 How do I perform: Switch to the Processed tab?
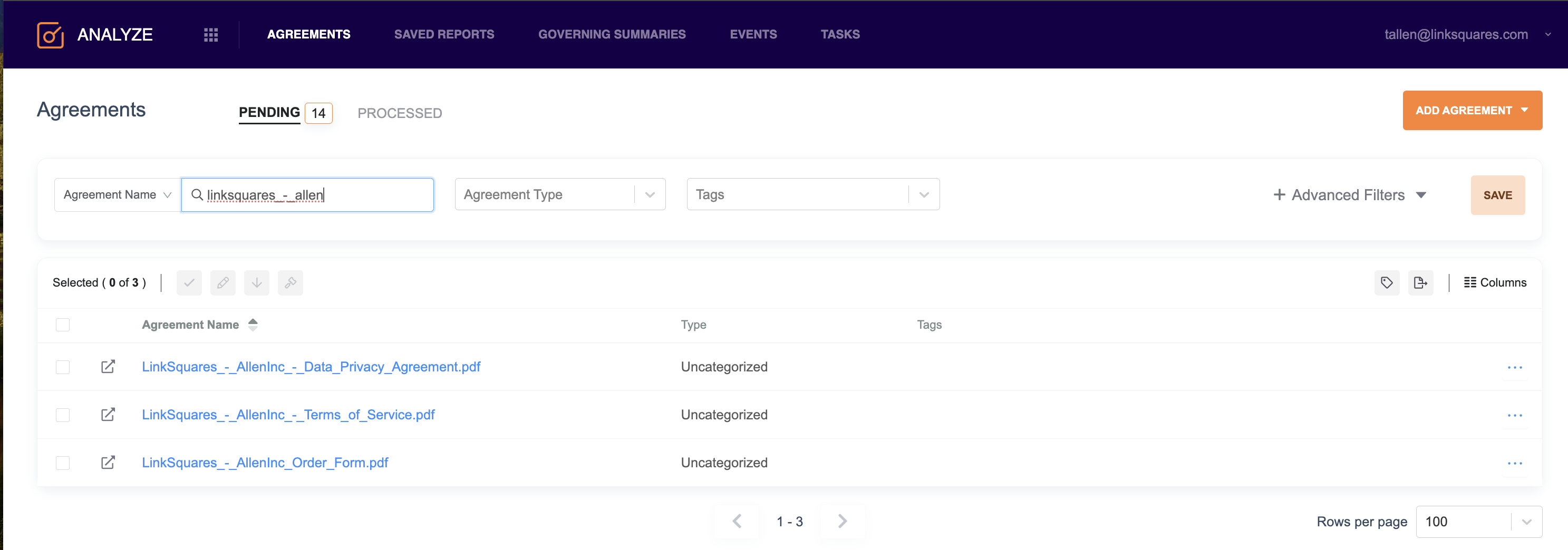click(x=399, y=113)
